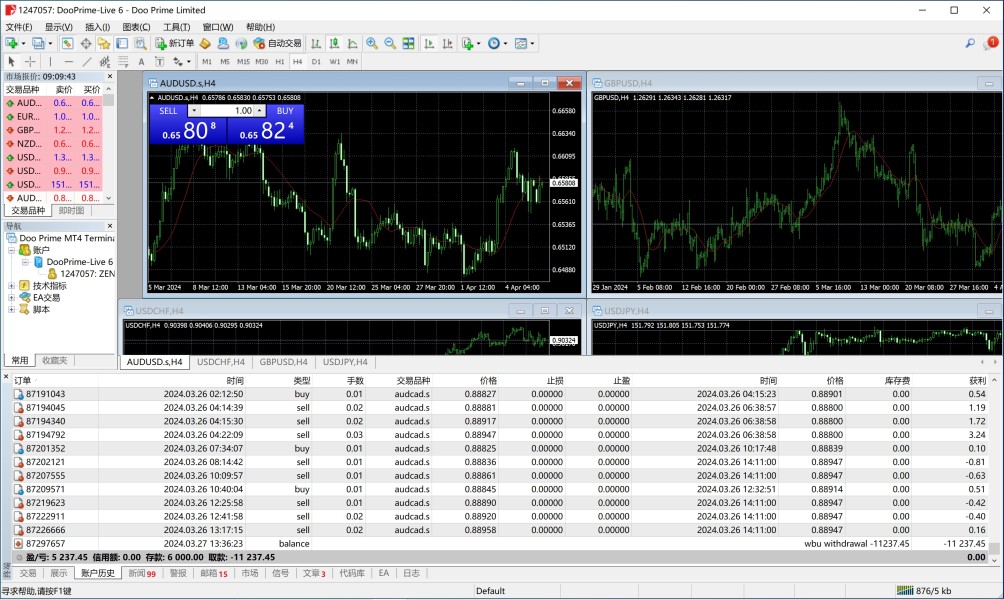Switch to the USDCHF,H4 chart tab

tap(220, 362)
